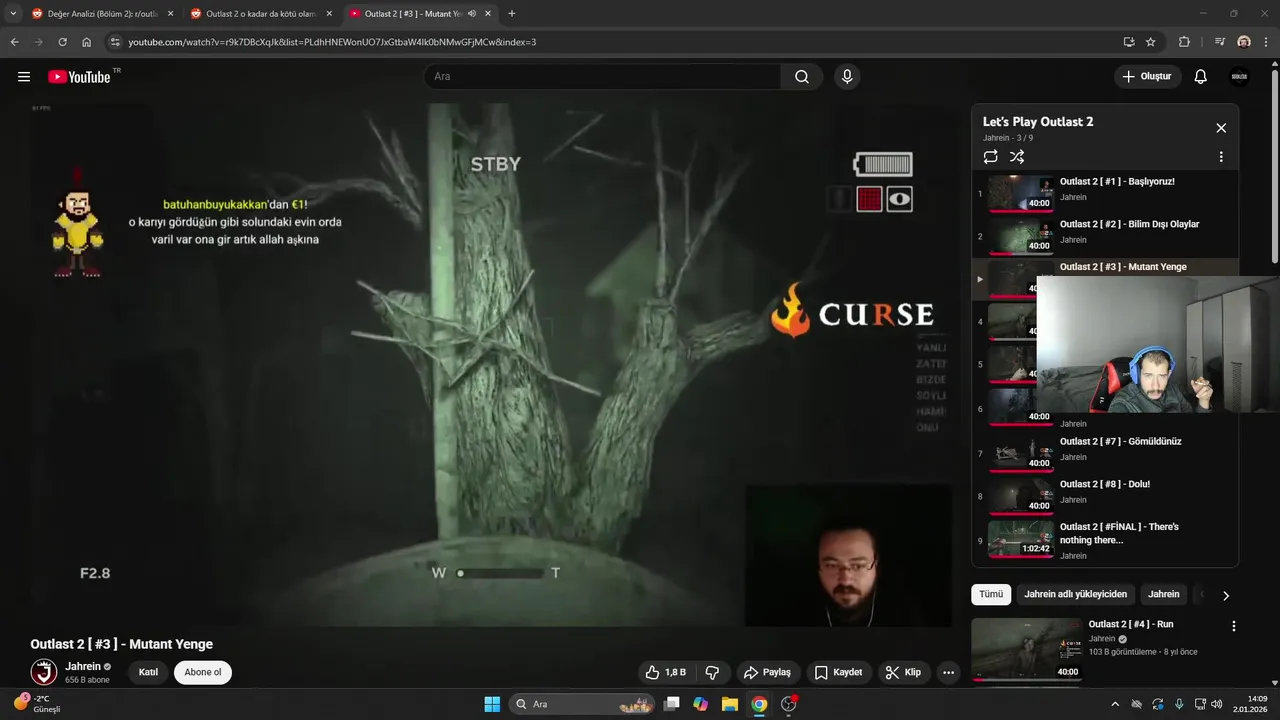Click the Paylaş share button

[768, 672]
